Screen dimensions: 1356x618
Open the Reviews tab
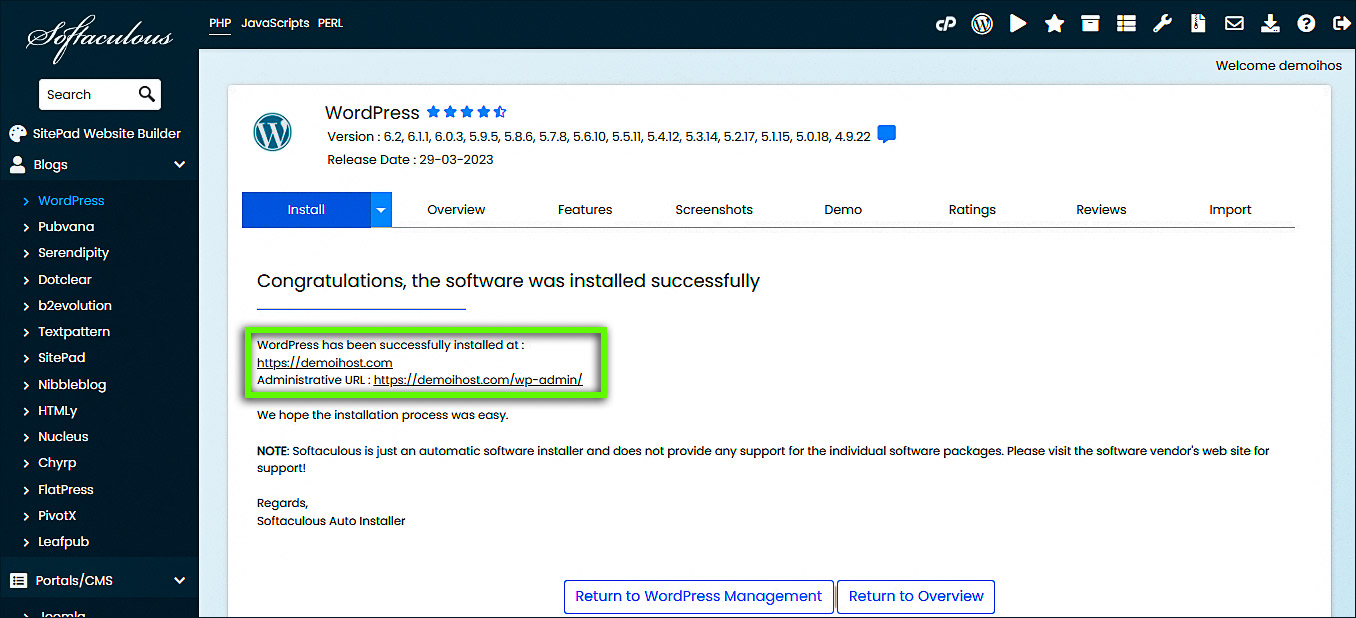coord(1101,210)
